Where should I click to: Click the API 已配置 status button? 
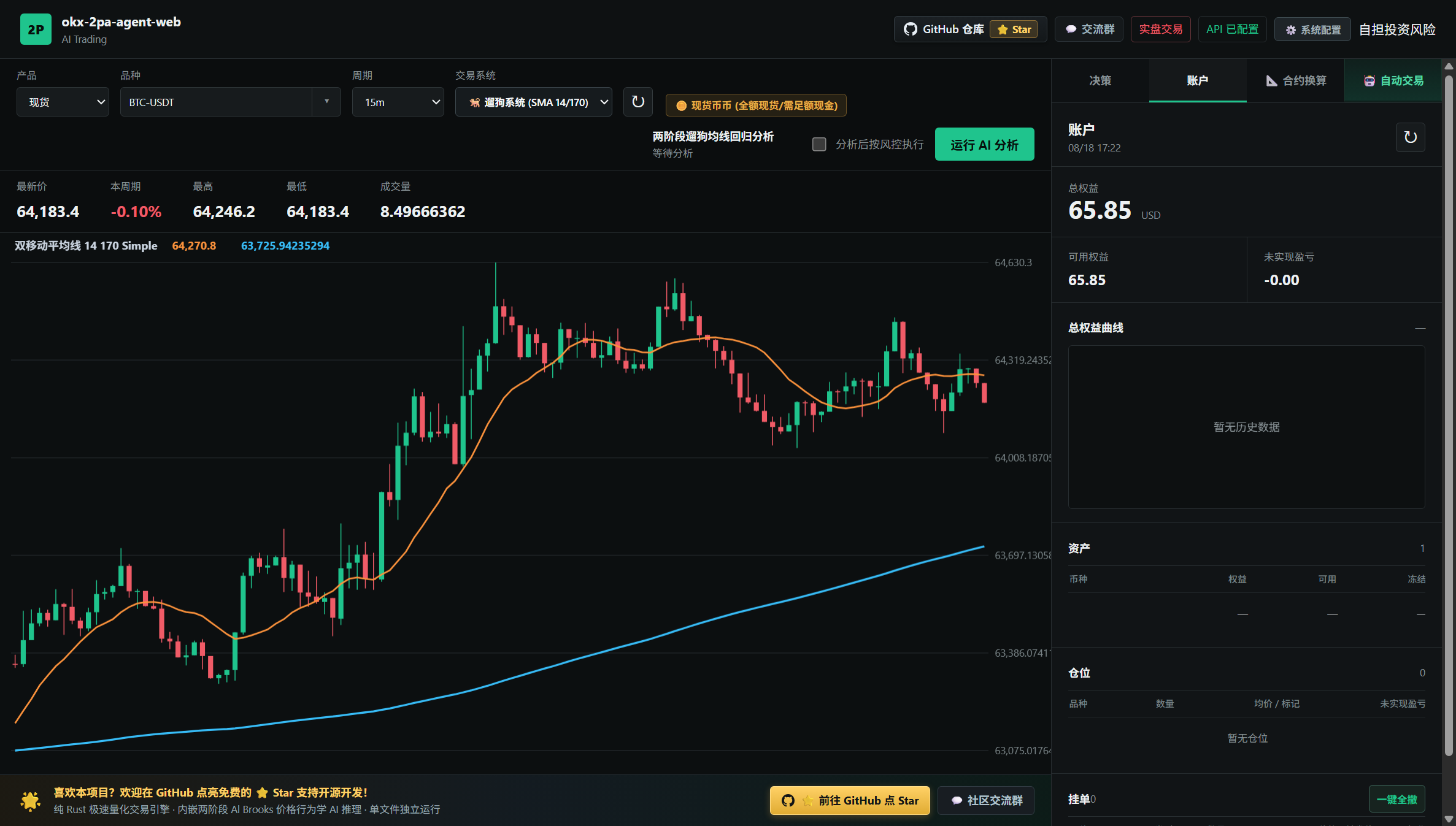1233,29
